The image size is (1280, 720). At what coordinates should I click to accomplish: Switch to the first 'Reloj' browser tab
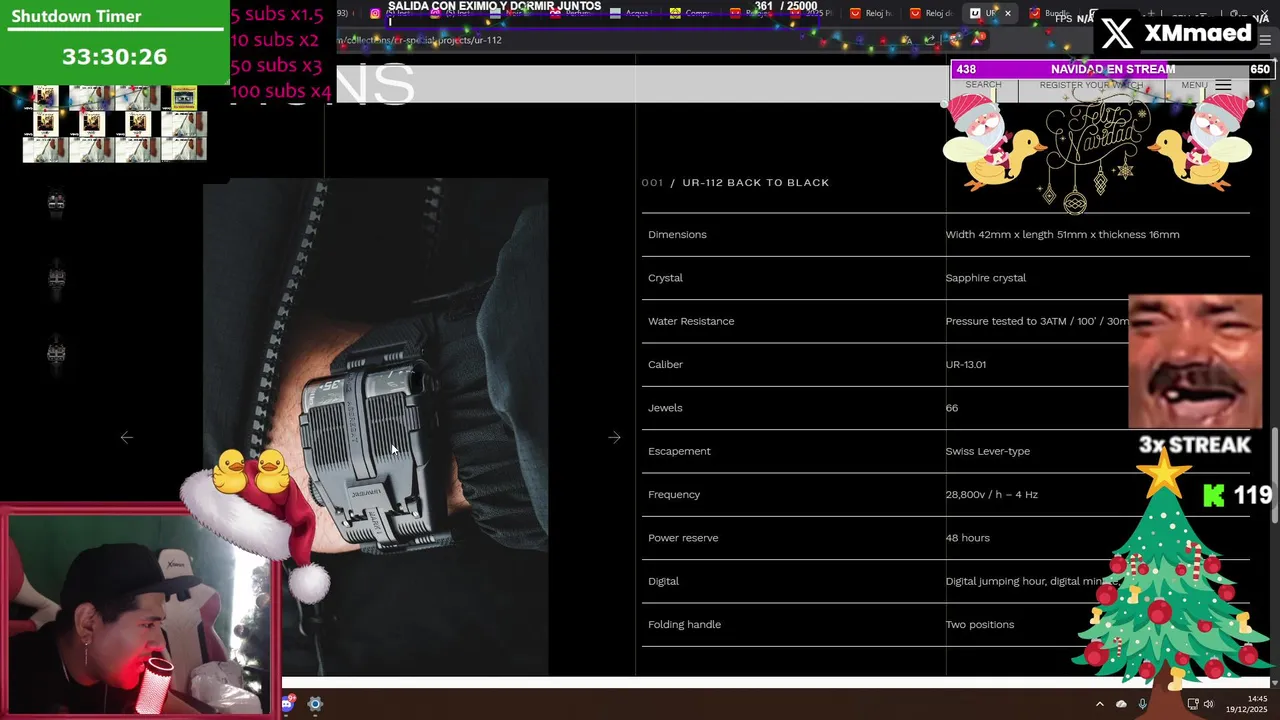(872, 14)
